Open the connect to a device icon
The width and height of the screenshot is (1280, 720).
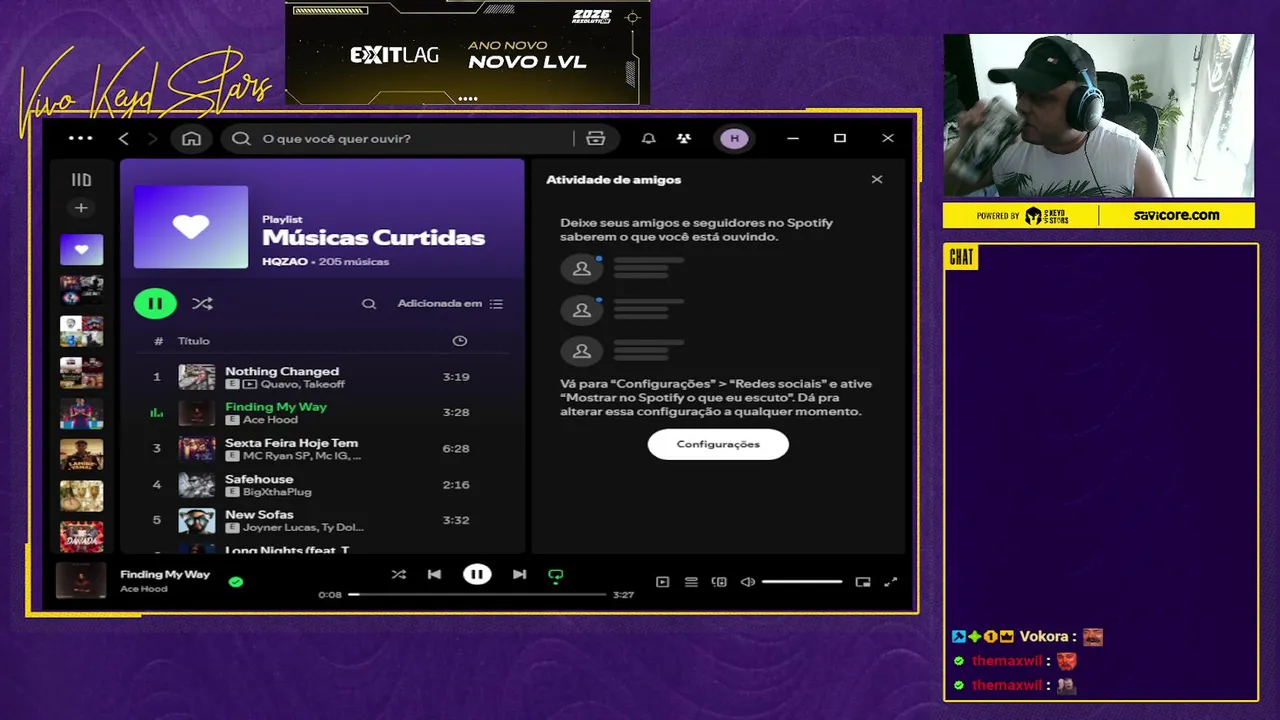[719, 582]
